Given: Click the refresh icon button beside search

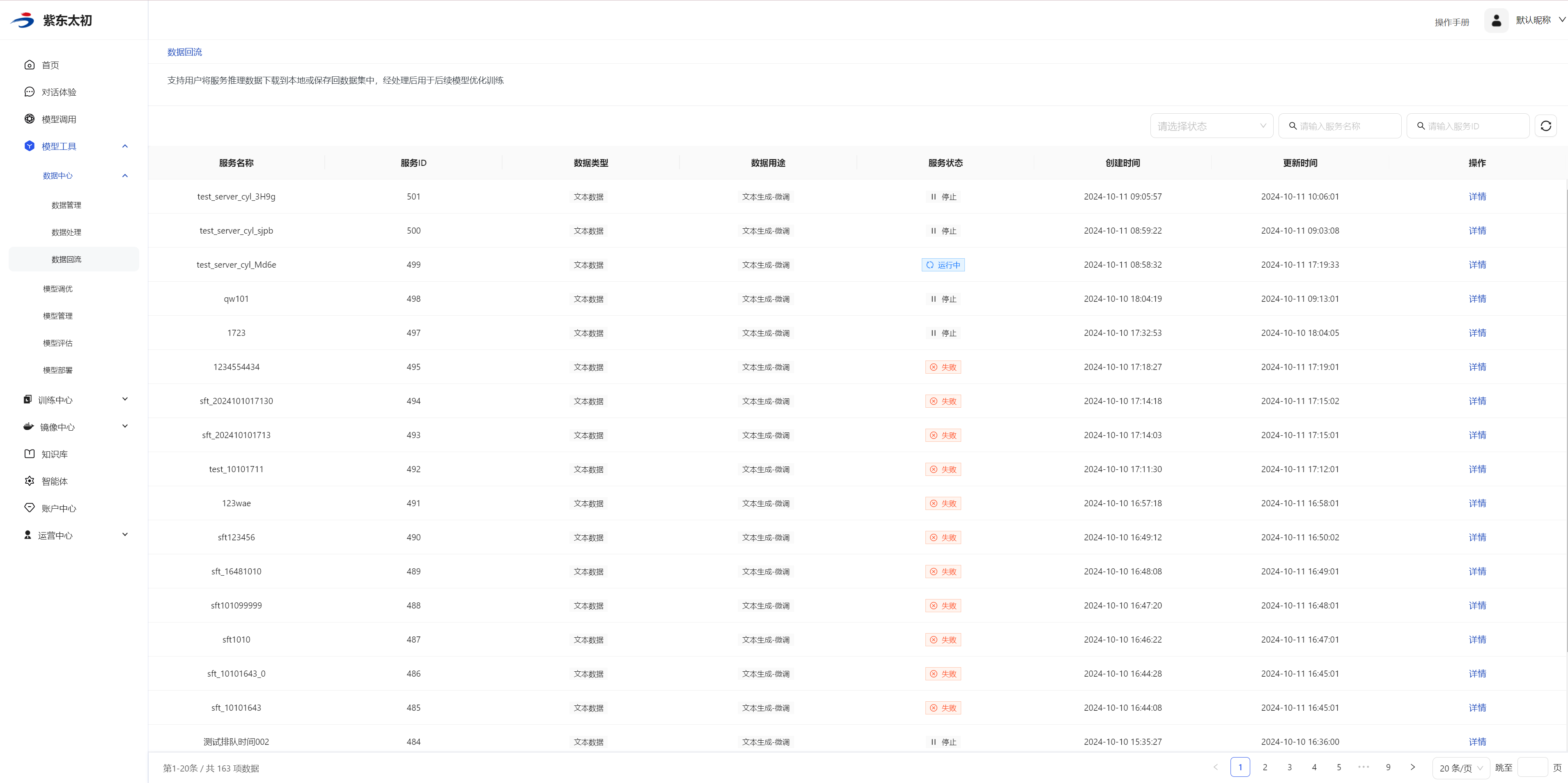Looking at the screenshot, I should click(1545, 126).
